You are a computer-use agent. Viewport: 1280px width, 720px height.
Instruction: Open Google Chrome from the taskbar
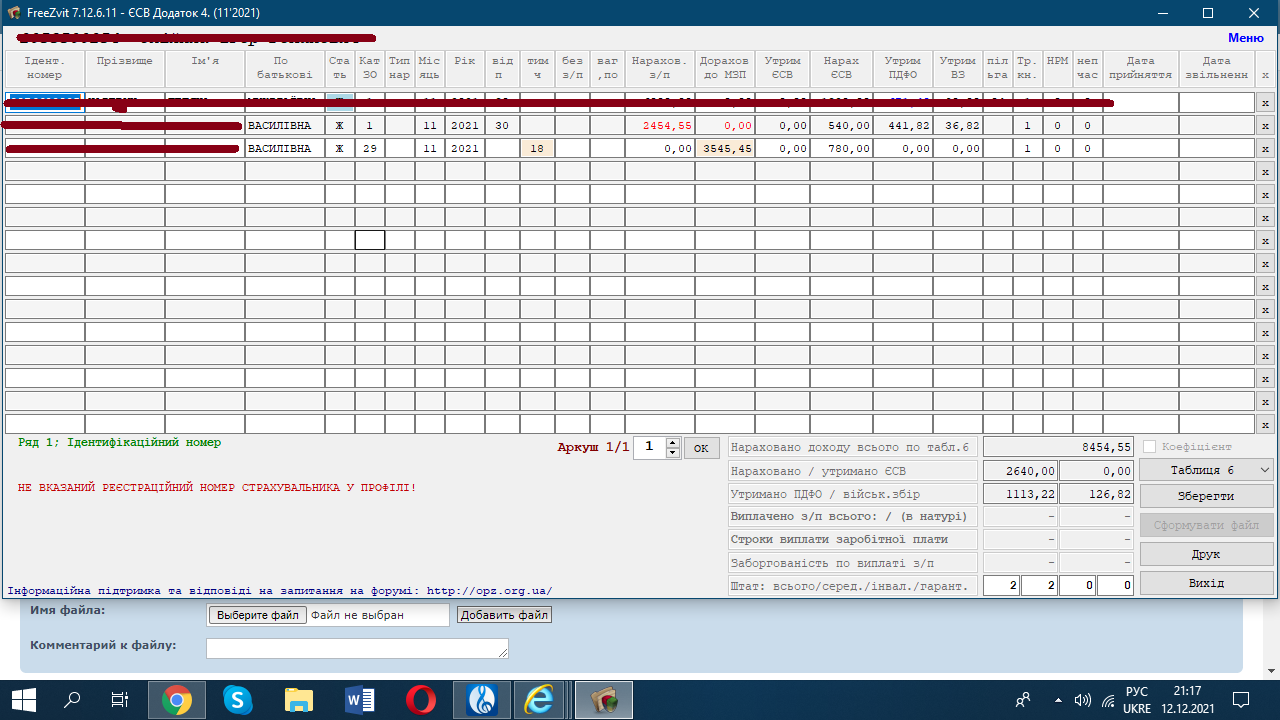click(x=177, y=701)
